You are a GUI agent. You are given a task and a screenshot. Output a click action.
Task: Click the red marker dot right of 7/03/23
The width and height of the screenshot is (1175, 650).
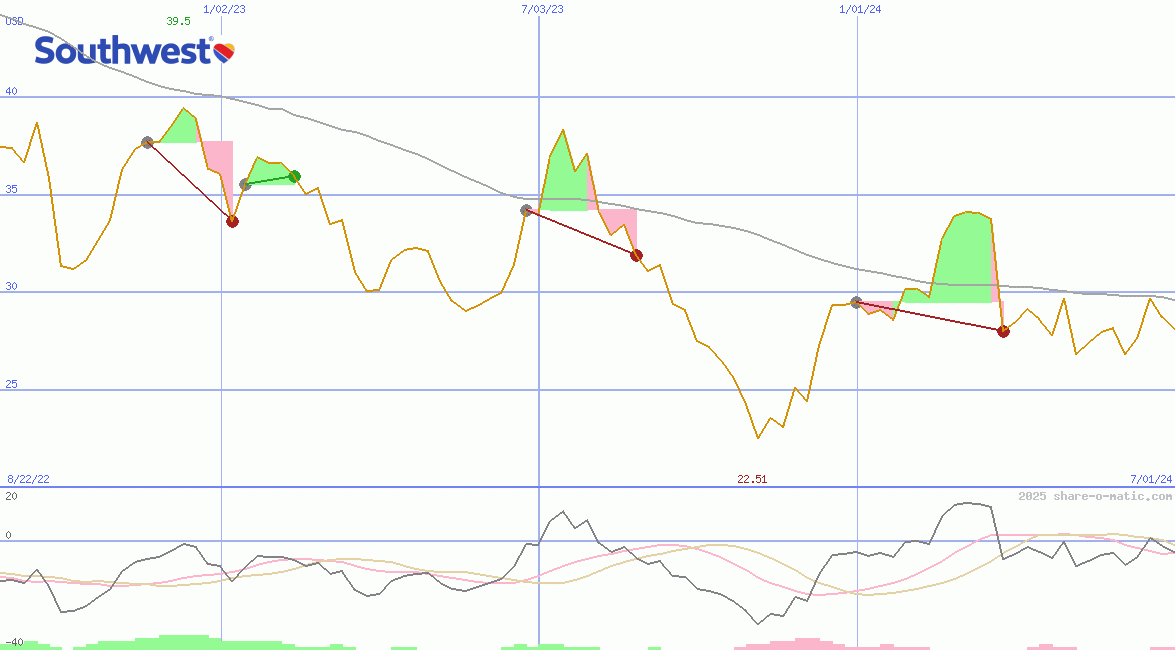coord(636,256)
